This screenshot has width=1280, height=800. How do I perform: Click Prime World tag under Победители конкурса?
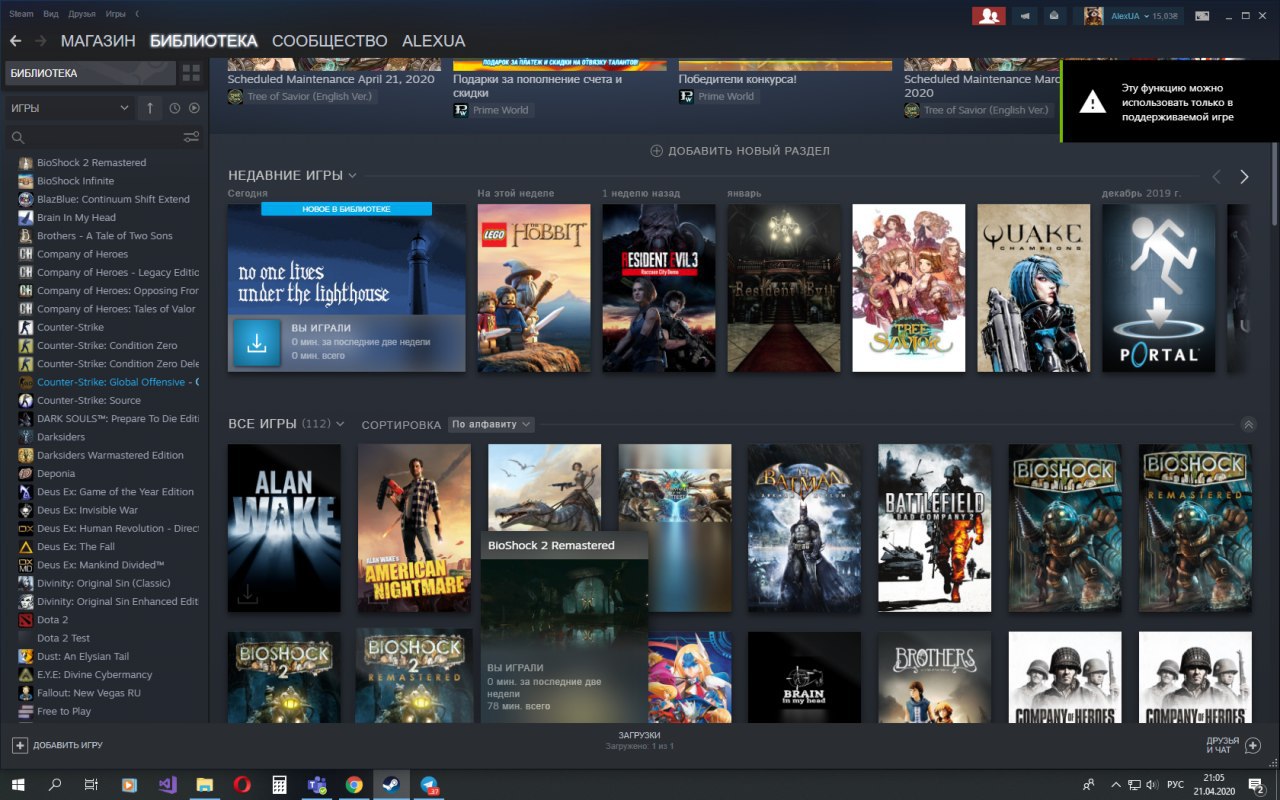719,97
